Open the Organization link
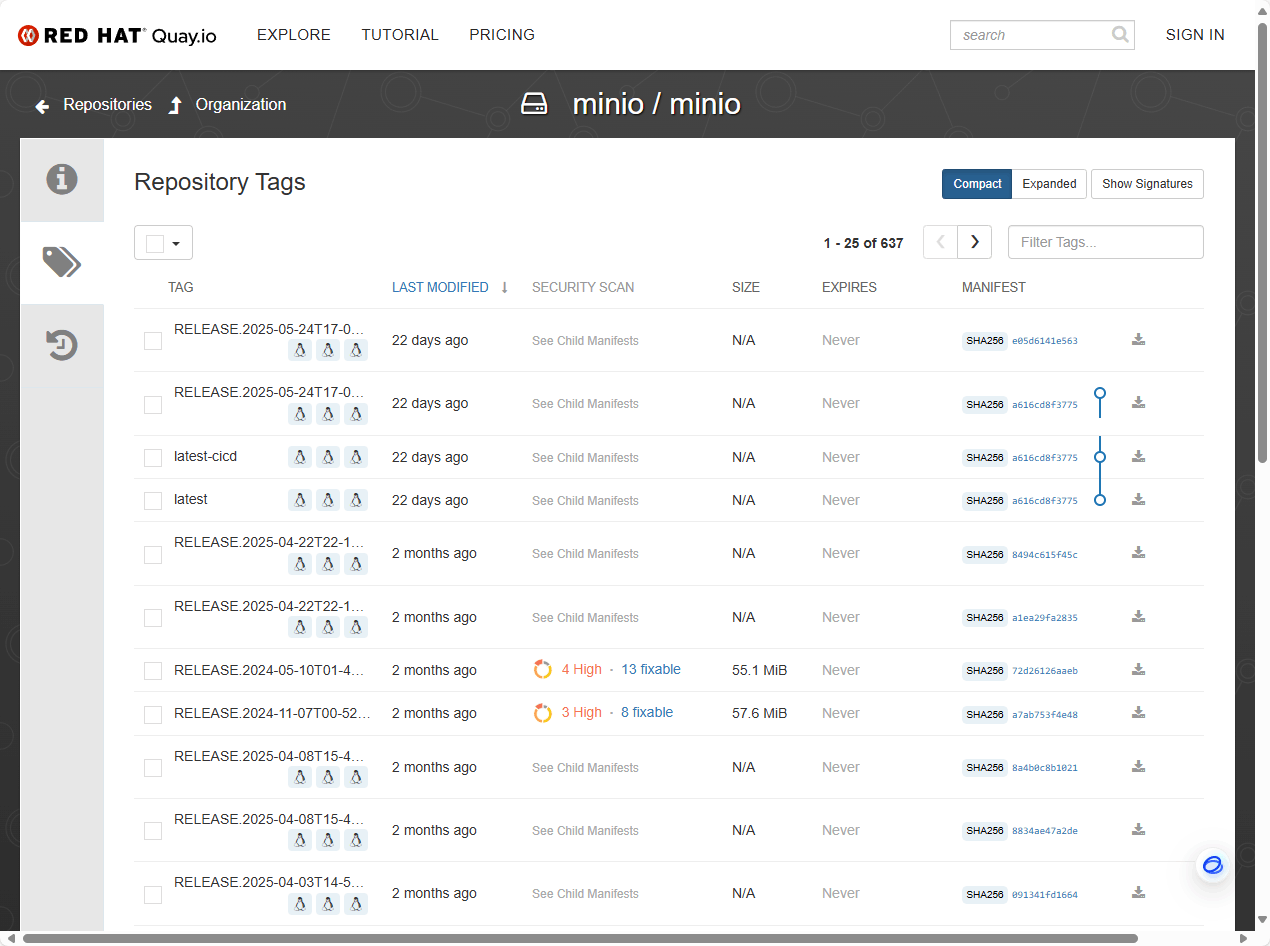 (241, 105)
